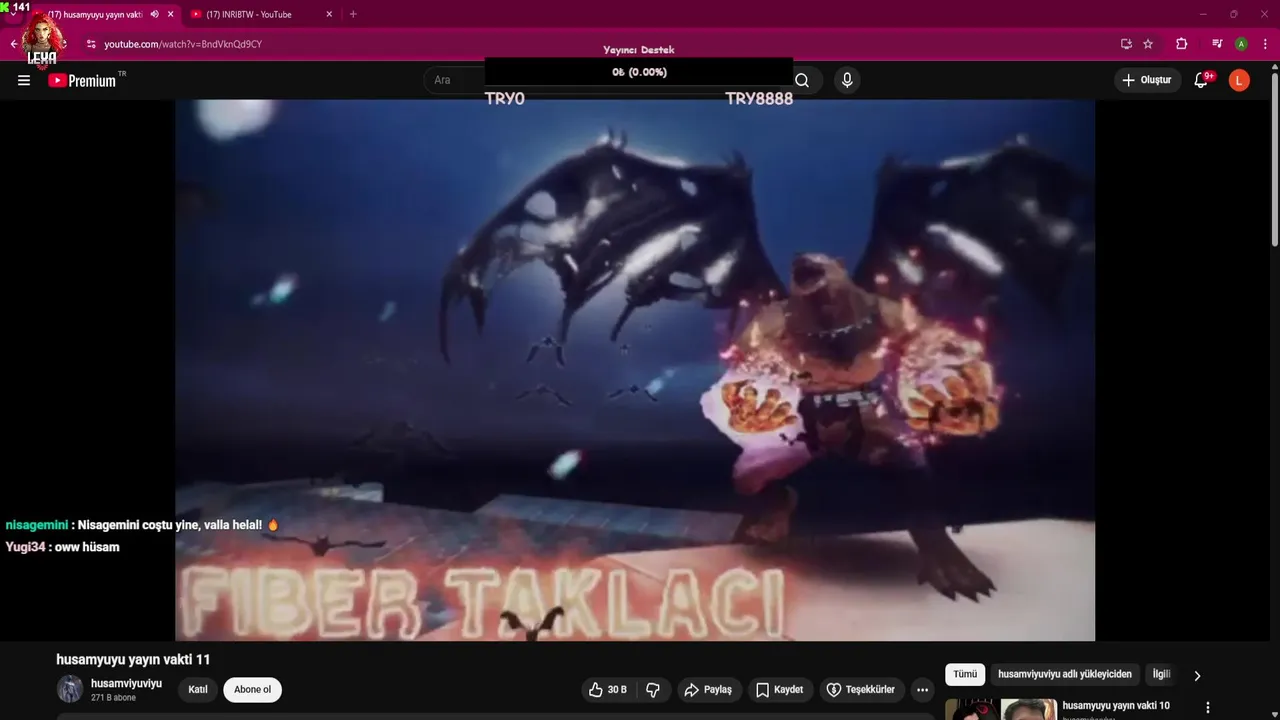
Task: Open husamviyuviyu channel avatar
Action: (69, 689)
